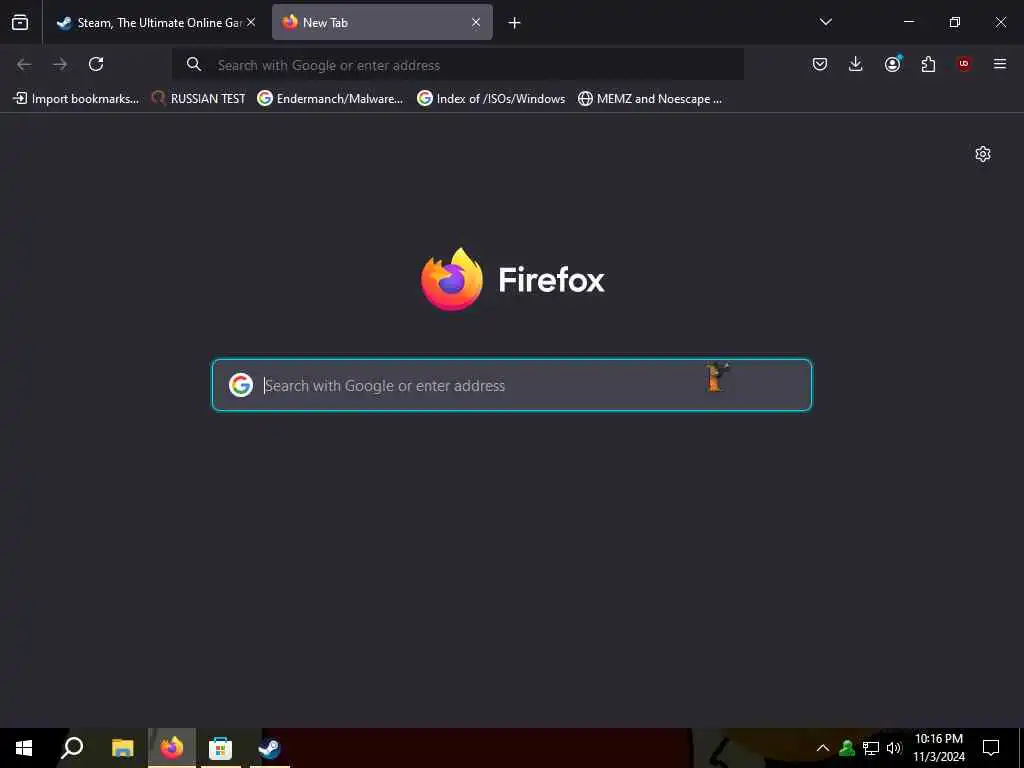Close the Steam tab

251,22
